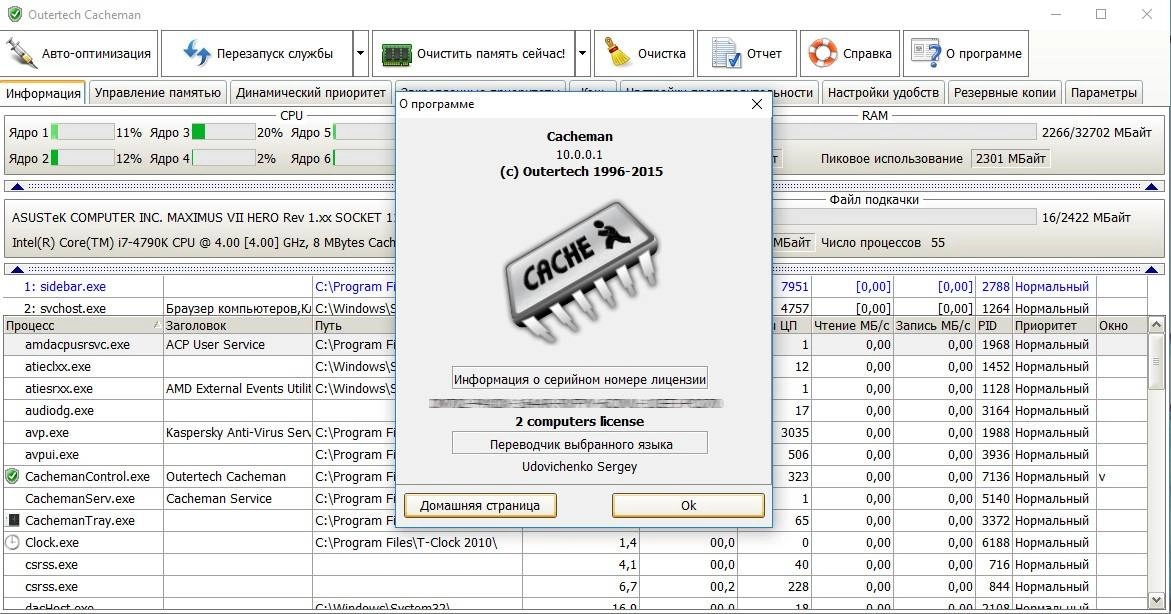
Task: Sort by the PID column header
Action: pos(993,326)
